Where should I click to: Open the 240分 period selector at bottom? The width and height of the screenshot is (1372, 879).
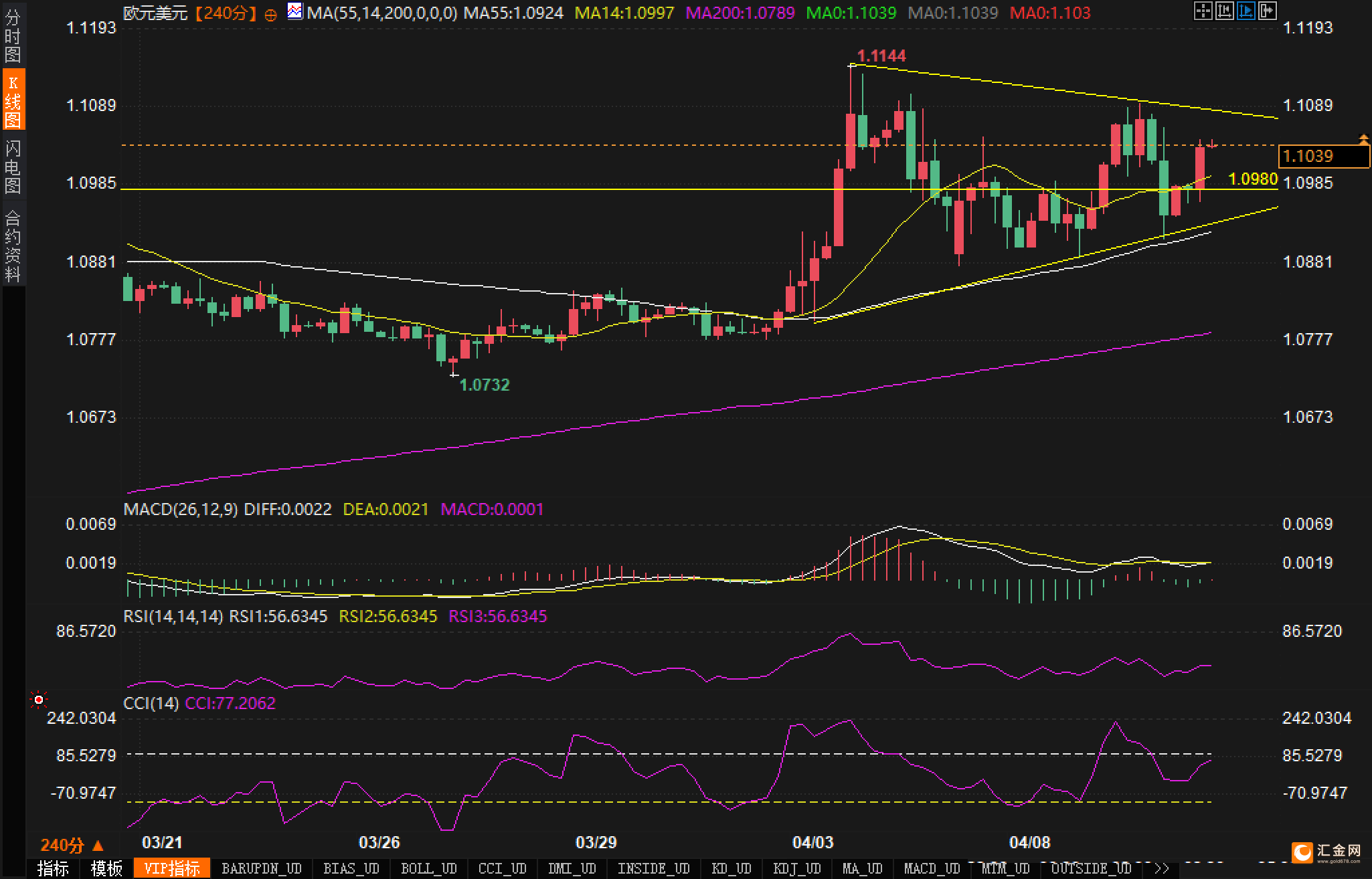pyautogui.click(x=72, y=845)
